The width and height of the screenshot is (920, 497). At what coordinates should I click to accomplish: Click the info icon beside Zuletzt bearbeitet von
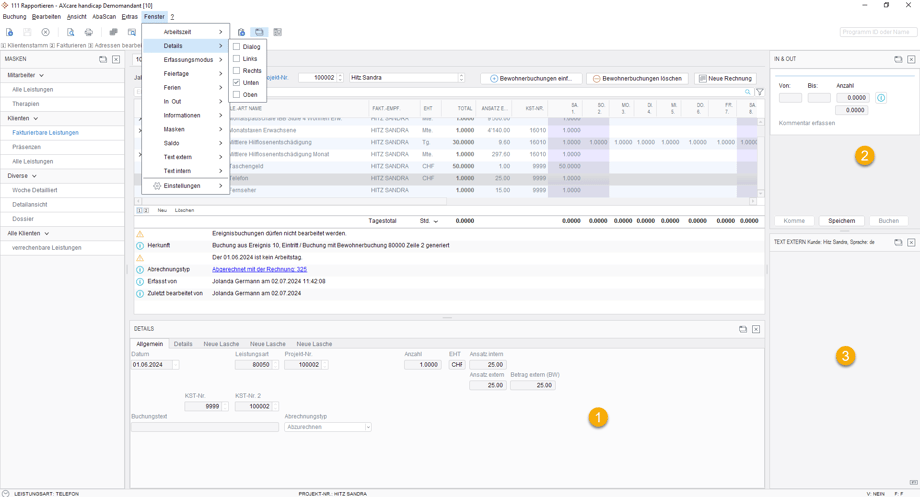[x=140, y=294]
